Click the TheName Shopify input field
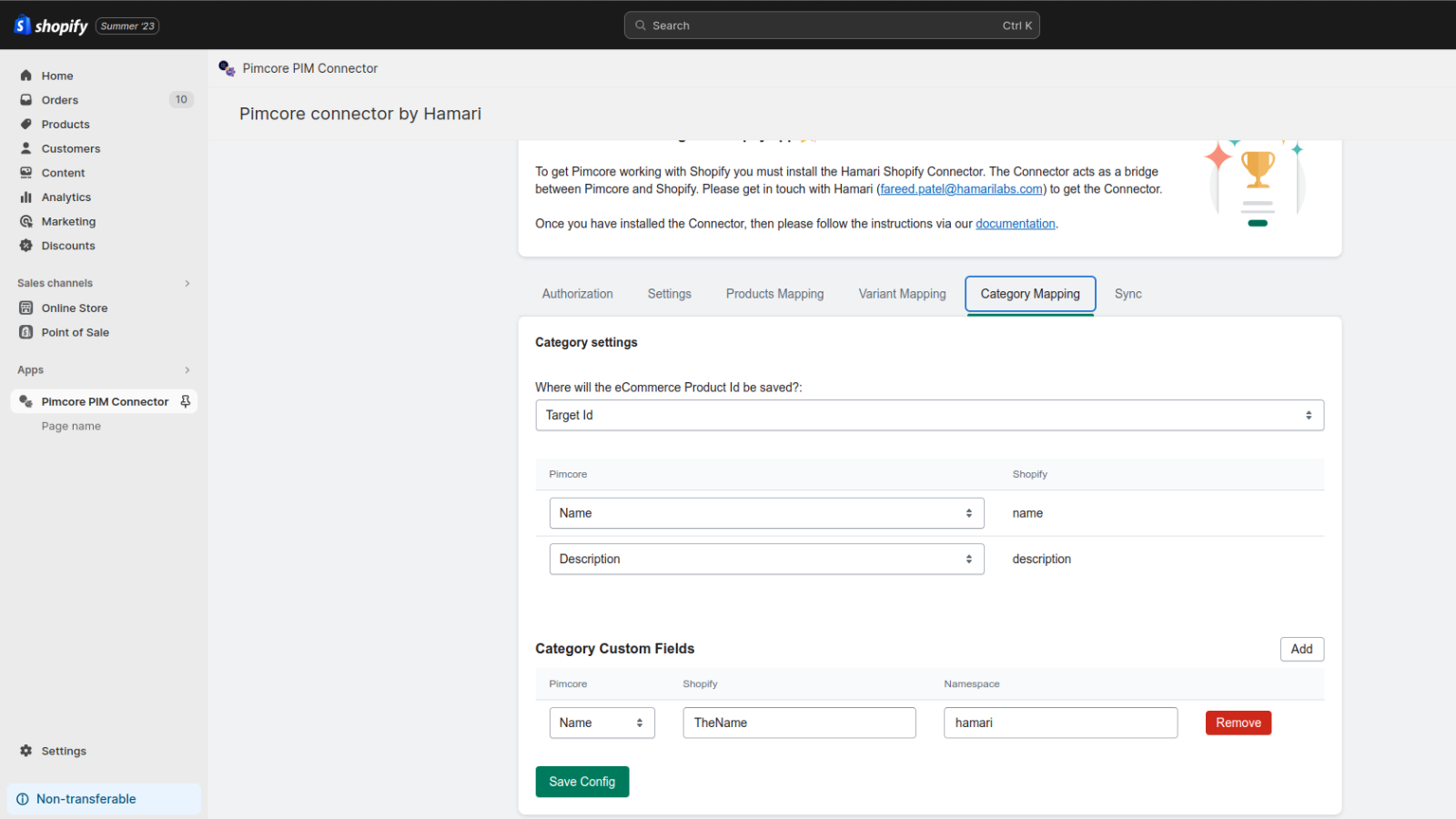The height and width of the screenshot is (819, 1456). (x=799, y=723)
